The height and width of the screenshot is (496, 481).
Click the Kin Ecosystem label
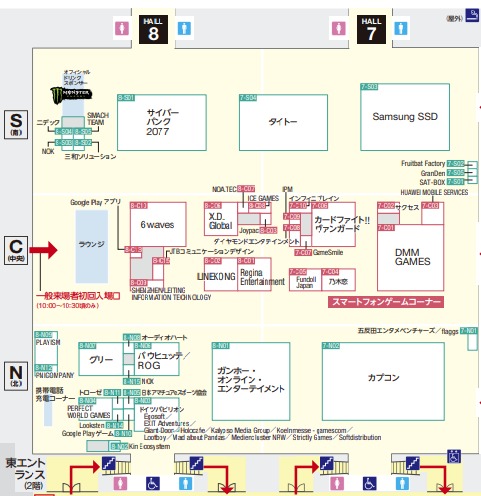149,446
